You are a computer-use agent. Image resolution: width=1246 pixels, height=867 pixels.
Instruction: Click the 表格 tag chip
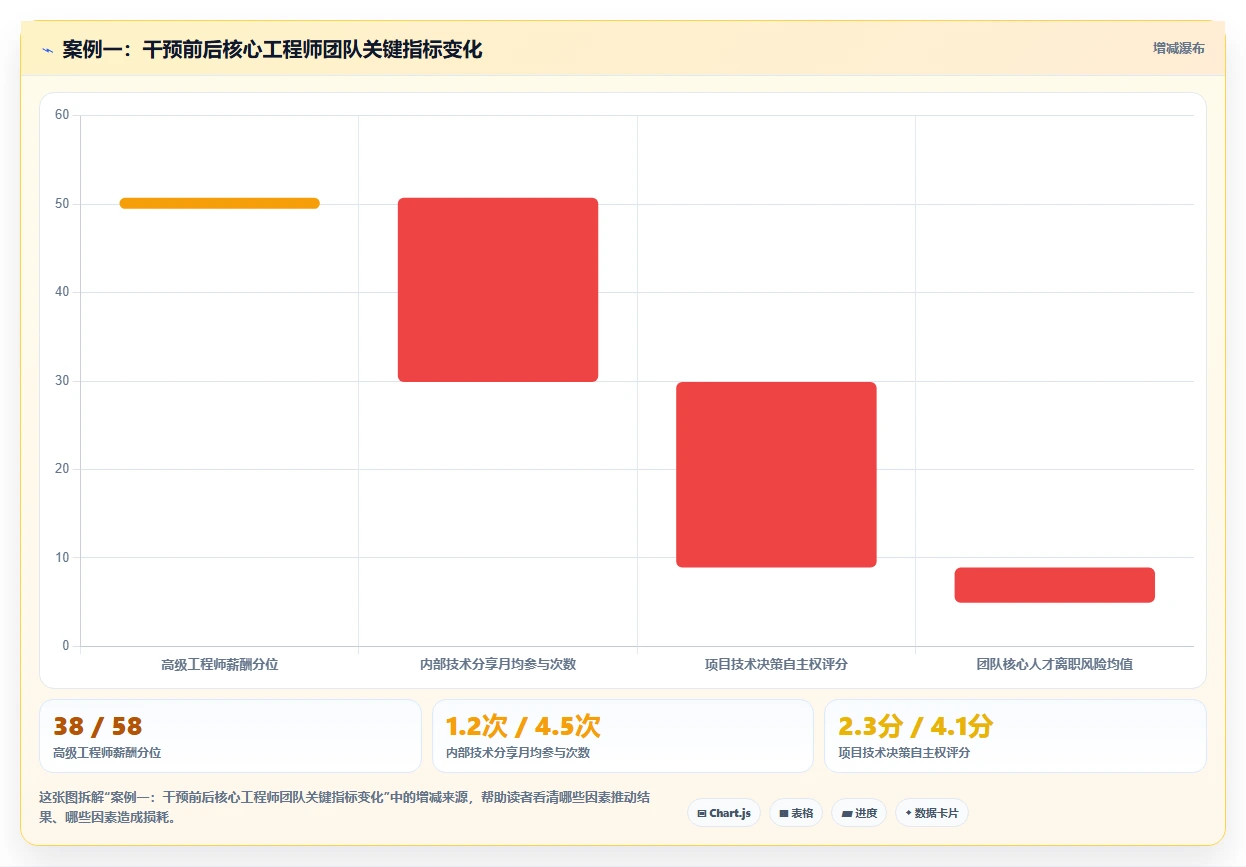(795, 813)
